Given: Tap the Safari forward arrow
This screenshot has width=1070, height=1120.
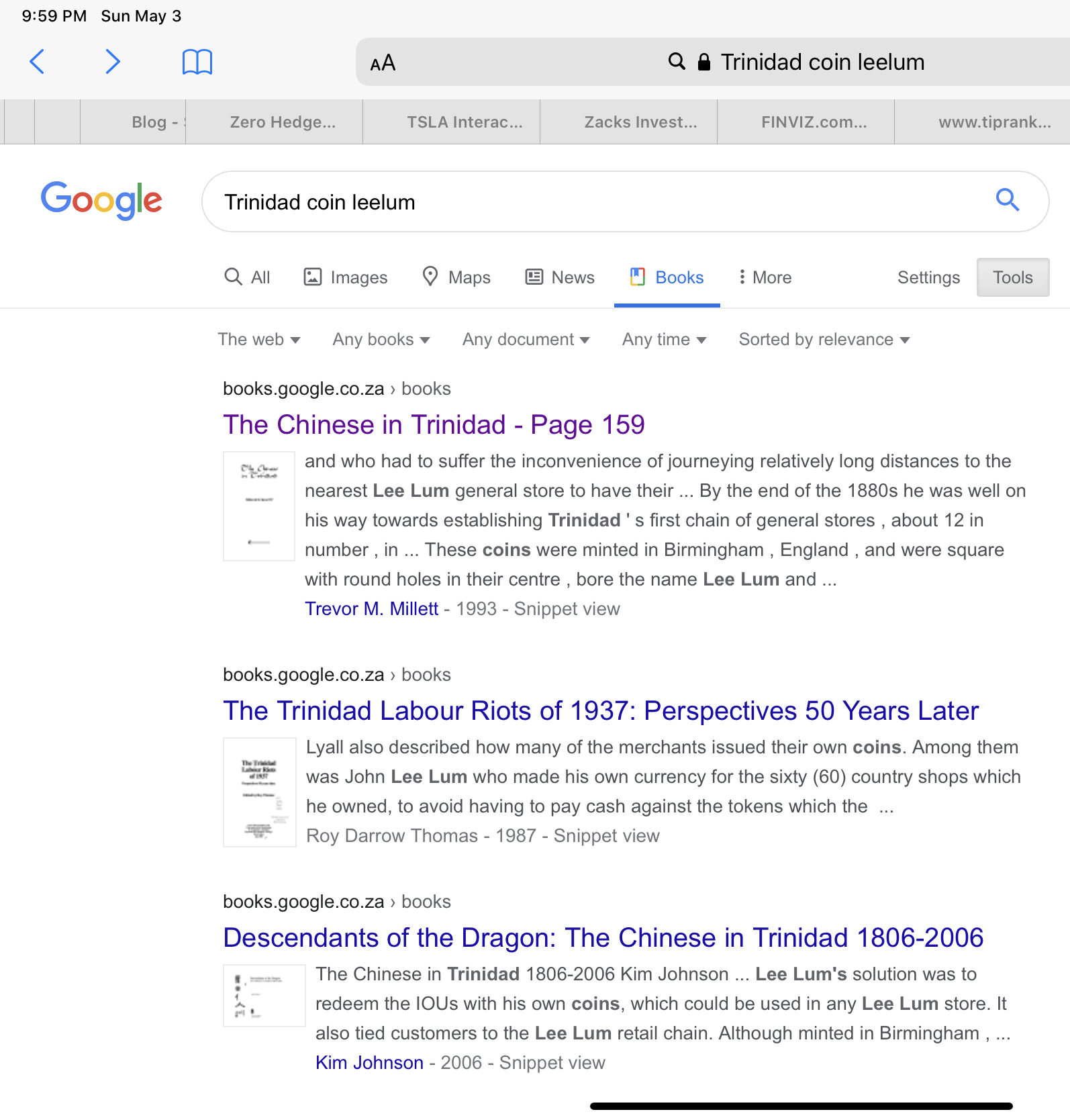Looking at the screenshot, I should [113, 62].
